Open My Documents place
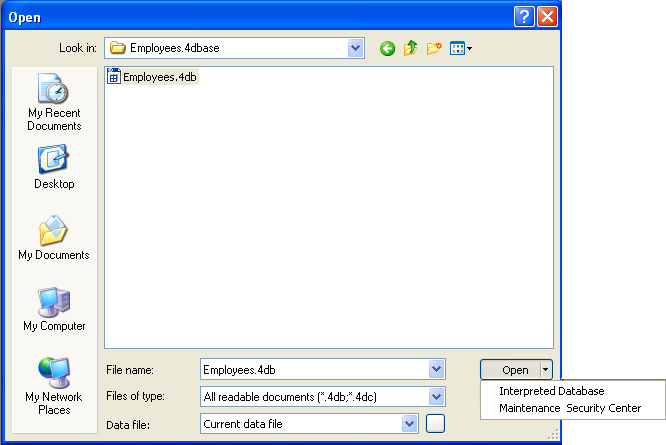Screen dimensions: 666x445 coord(54,238)
